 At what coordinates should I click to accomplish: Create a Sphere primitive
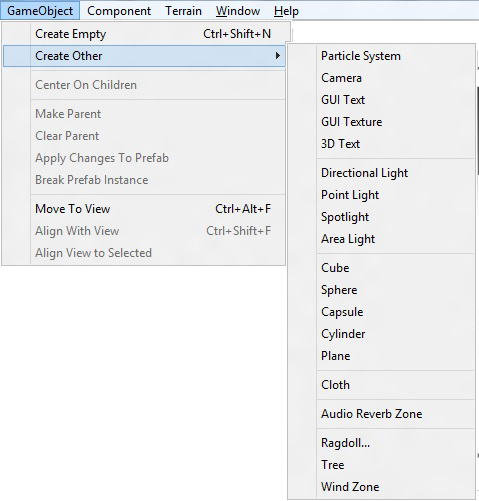381,290
